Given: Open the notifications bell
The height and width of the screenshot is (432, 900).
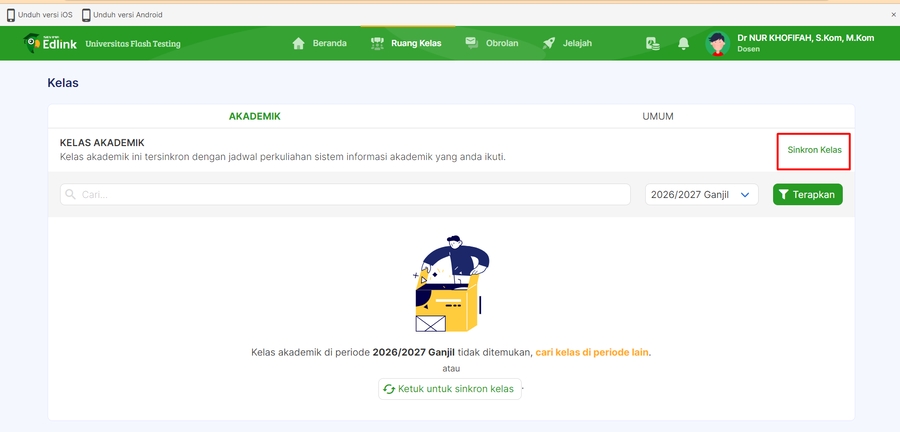Looking at the screenshot, I should click(684, 43).
